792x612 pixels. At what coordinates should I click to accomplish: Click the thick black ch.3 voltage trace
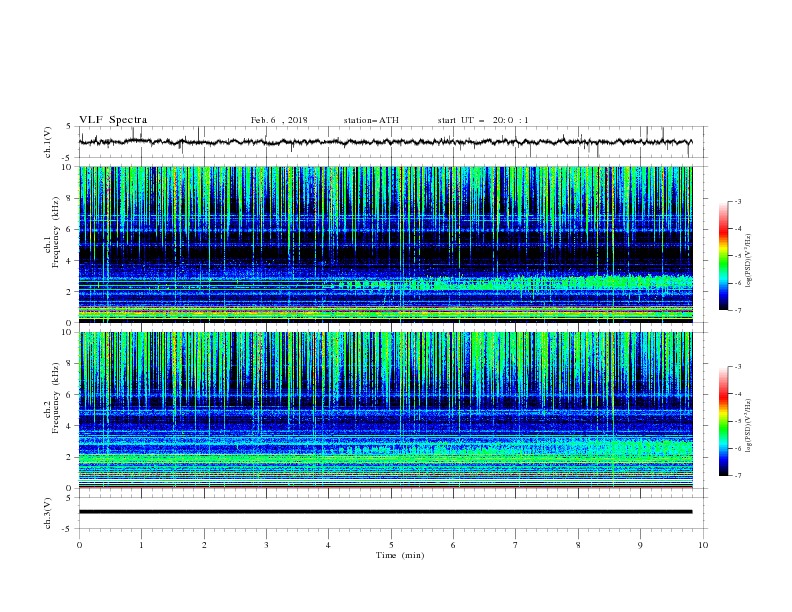[385, 512]
